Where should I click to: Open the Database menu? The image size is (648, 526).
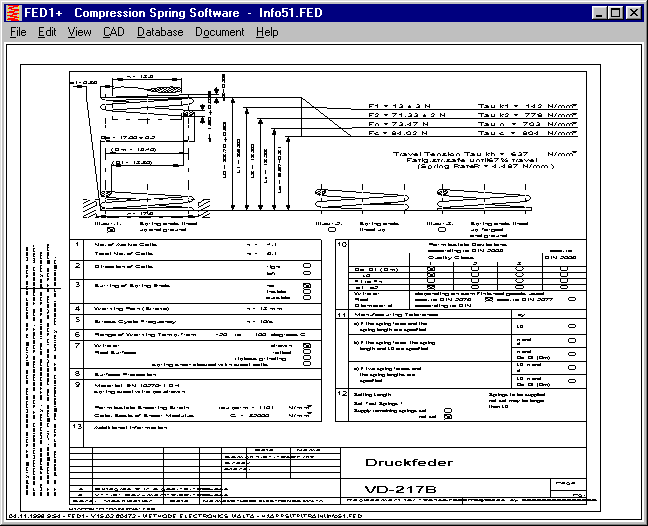(160, 32)
